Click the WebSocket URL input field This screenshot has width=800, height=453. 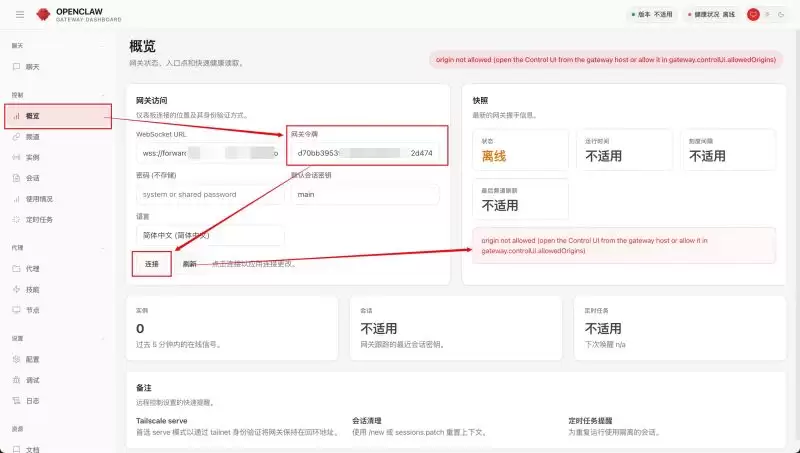[210, 153]
